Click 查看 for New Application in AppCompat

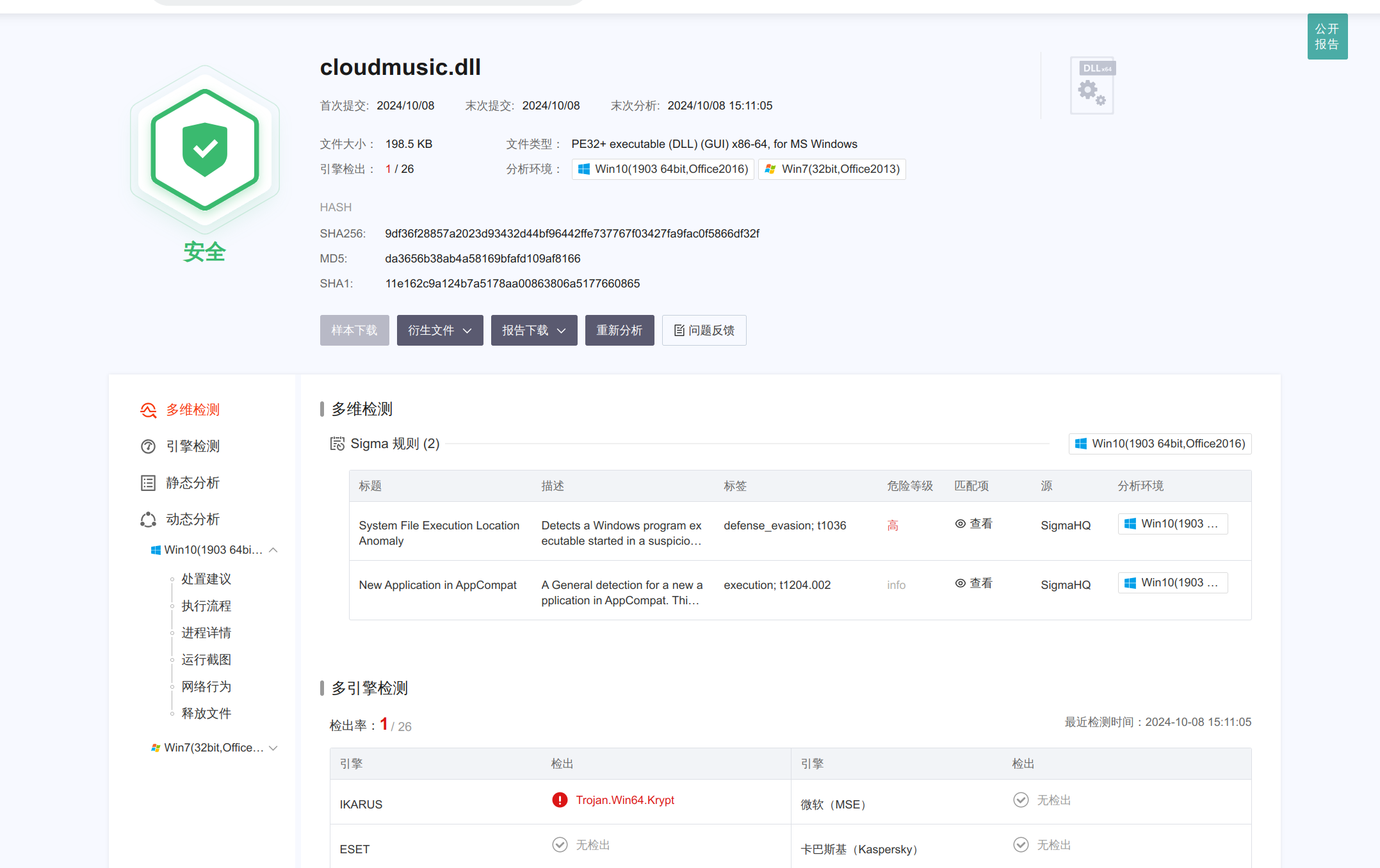pyautogui.click(x=973, y=583)
